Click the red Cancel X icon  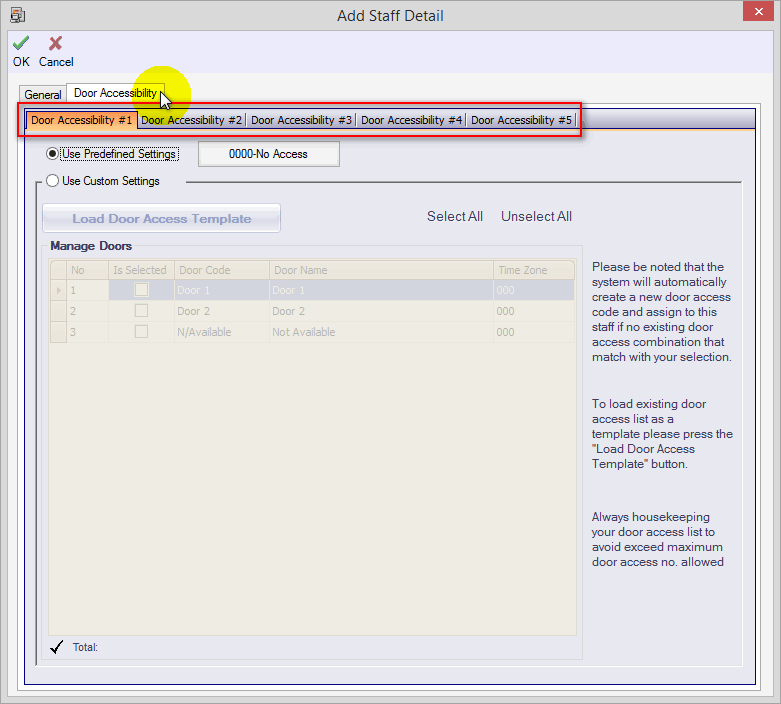pyautogui.click(x=56, y=44)
